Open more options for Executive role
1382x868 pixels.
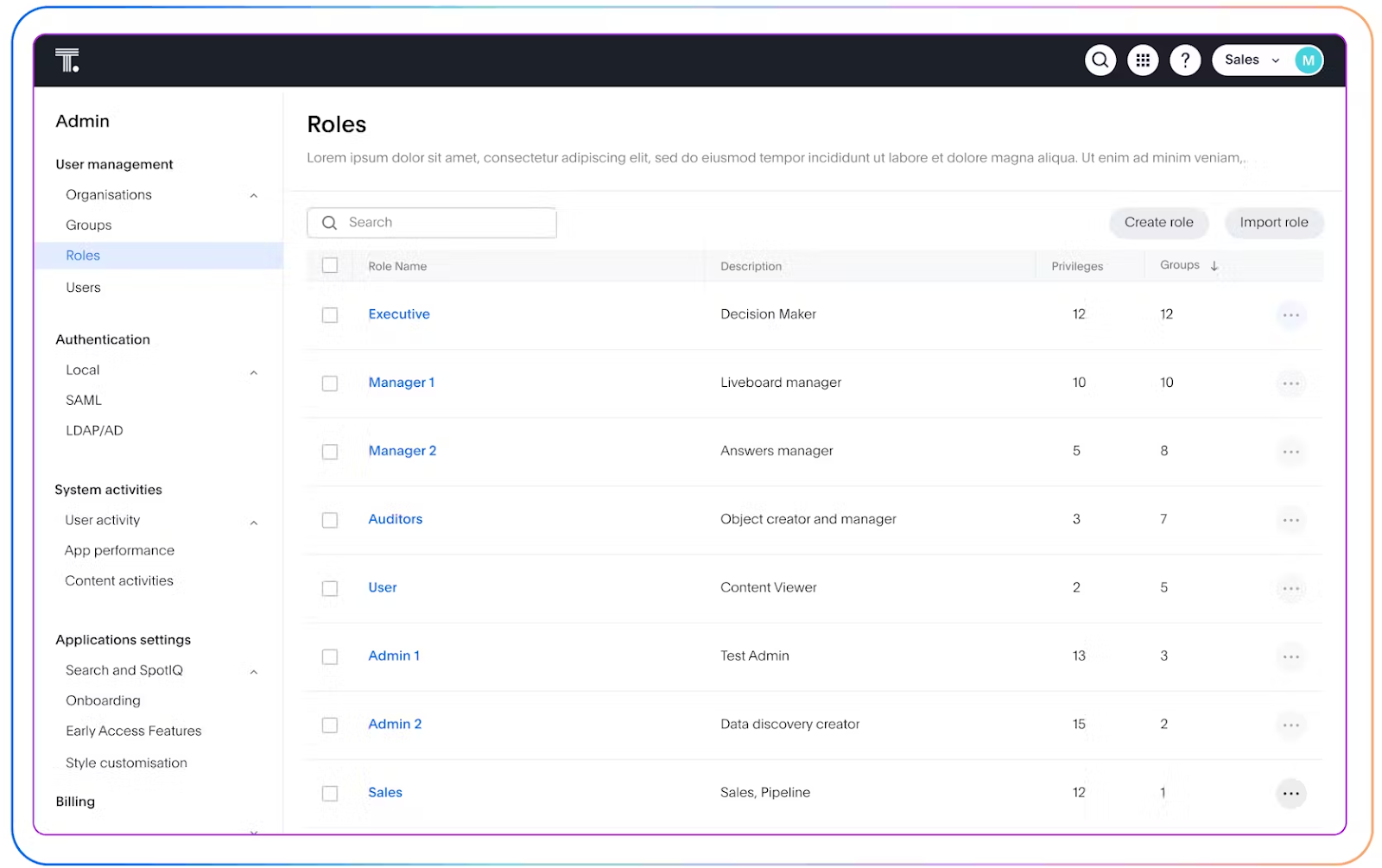[x=1290, y=315]
